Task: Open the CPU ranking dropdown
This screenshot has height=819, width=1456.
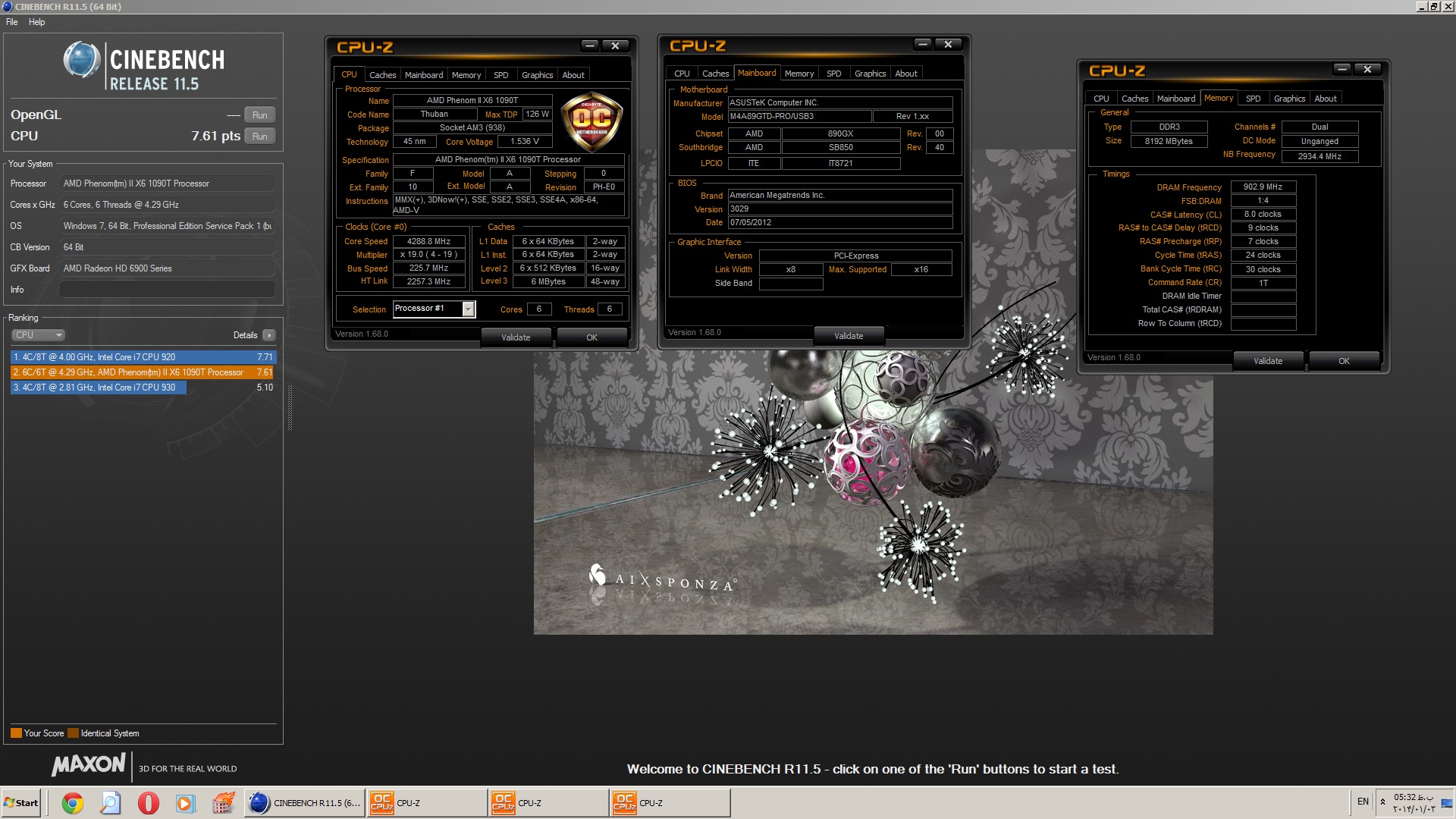Action: [x=38, y=335]
